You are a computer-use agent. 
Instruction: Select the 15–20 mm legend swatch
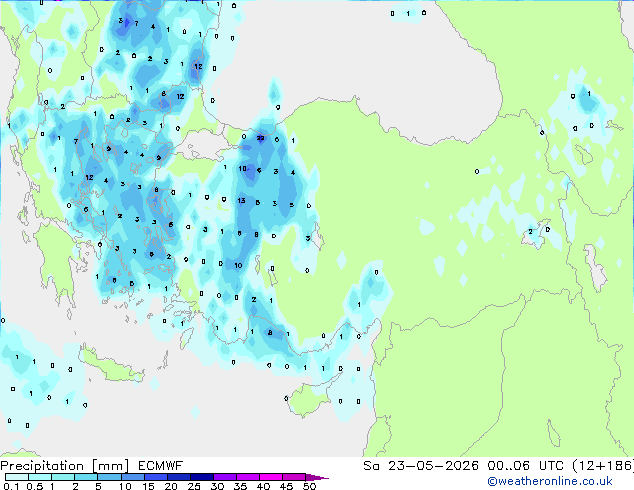tap(155, 477)
